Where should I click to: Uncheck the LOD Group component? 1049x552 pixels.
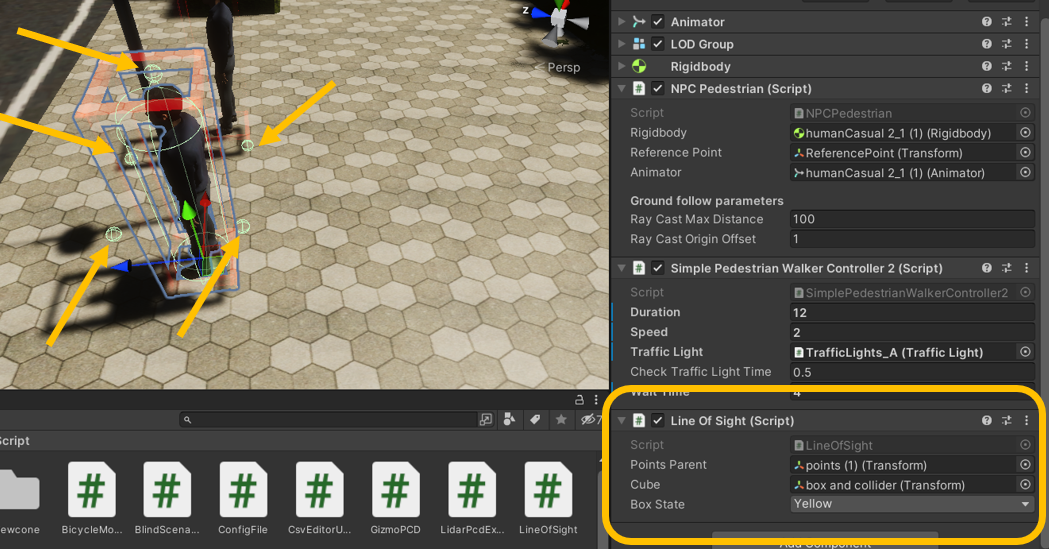(x=658, y=44)
